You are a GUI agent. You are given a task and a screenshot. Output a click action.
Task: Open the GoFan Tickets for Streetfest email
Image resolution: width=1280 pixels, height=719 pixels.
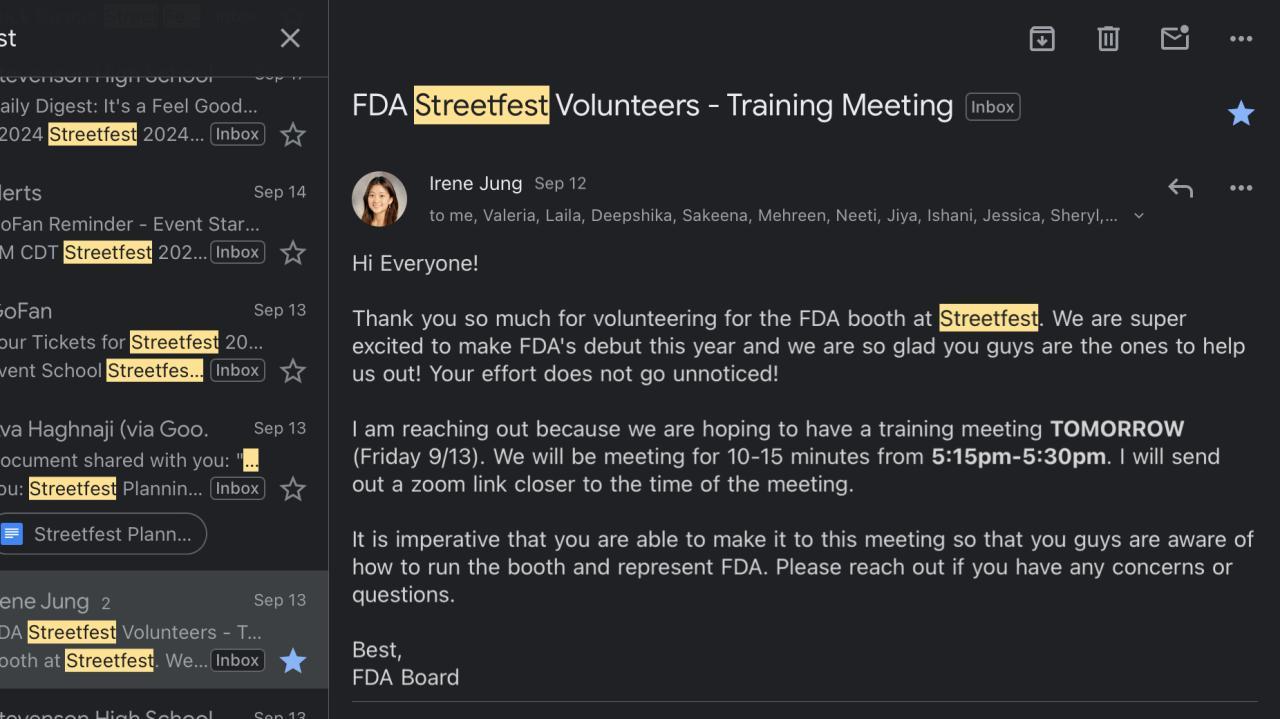[130, 341]
